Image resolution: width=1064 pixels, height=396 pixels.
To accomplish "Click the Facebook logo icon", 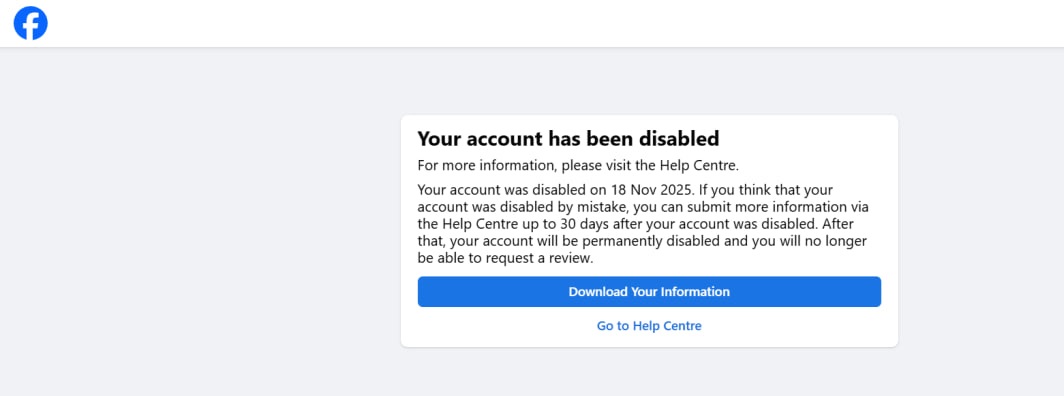I will (x=31, y=23).
